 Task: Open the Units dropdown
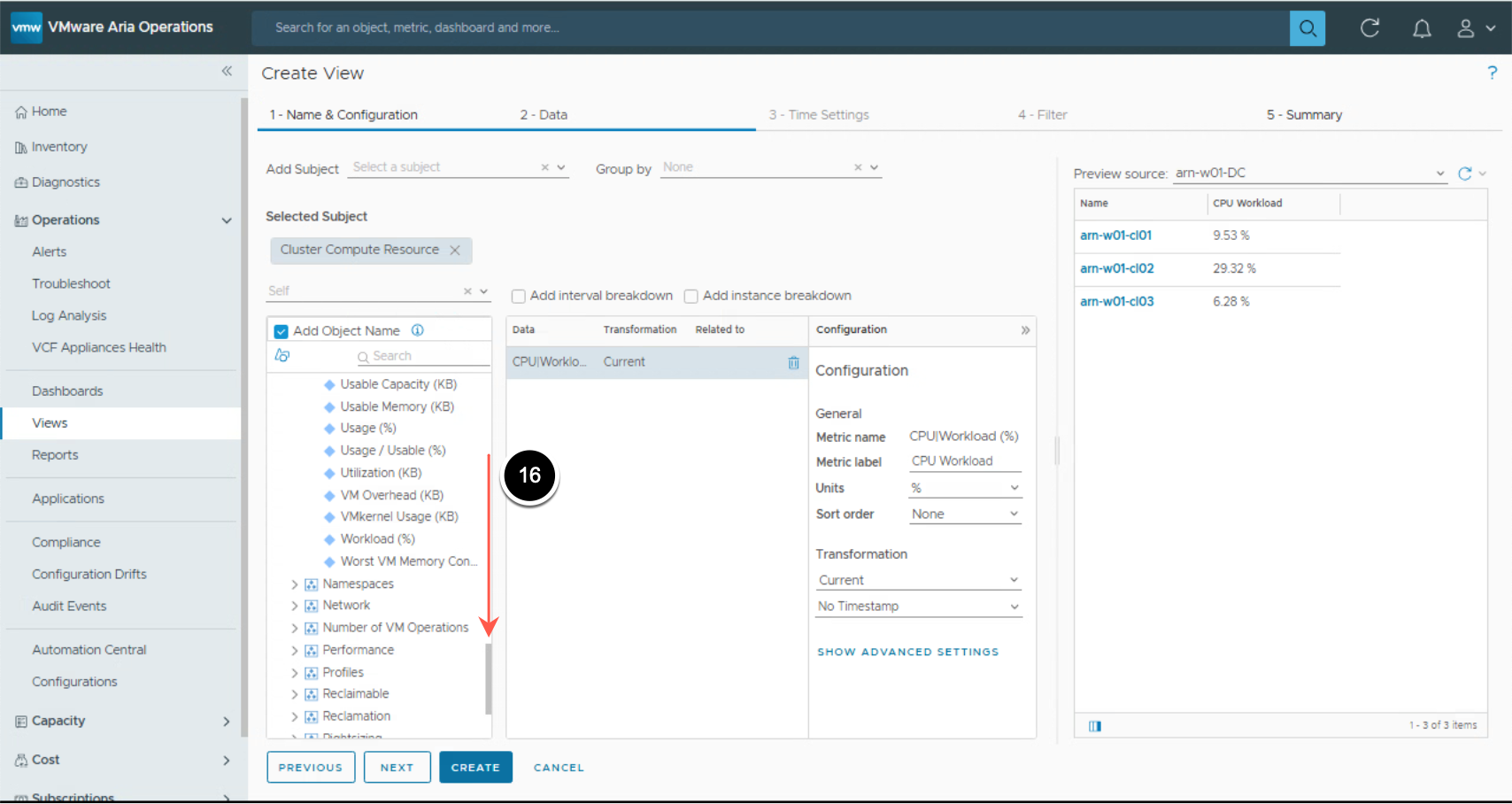coord(965,488)
